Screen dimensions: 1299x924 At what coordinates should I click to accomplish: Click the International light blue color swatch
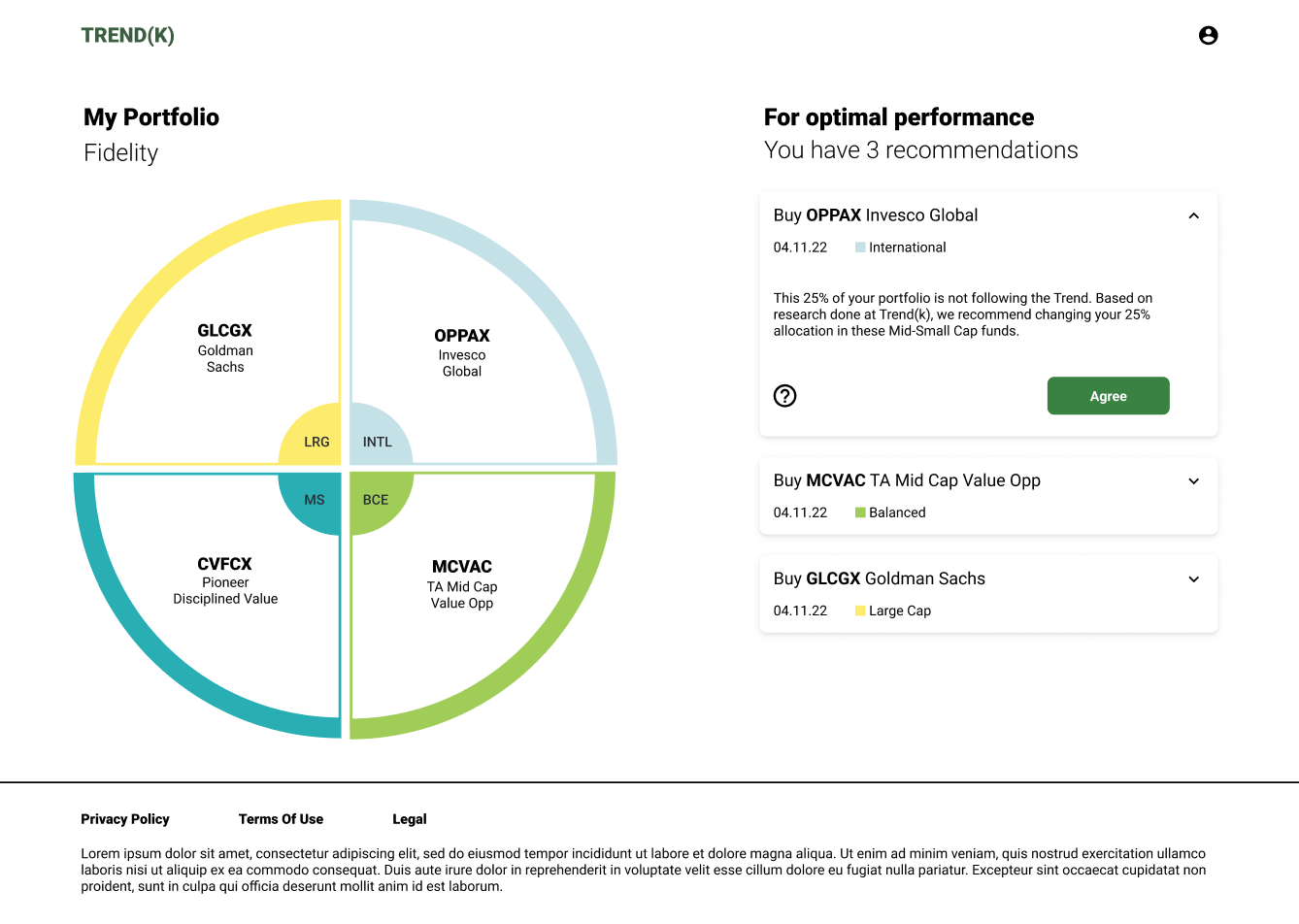click(860, 247)
